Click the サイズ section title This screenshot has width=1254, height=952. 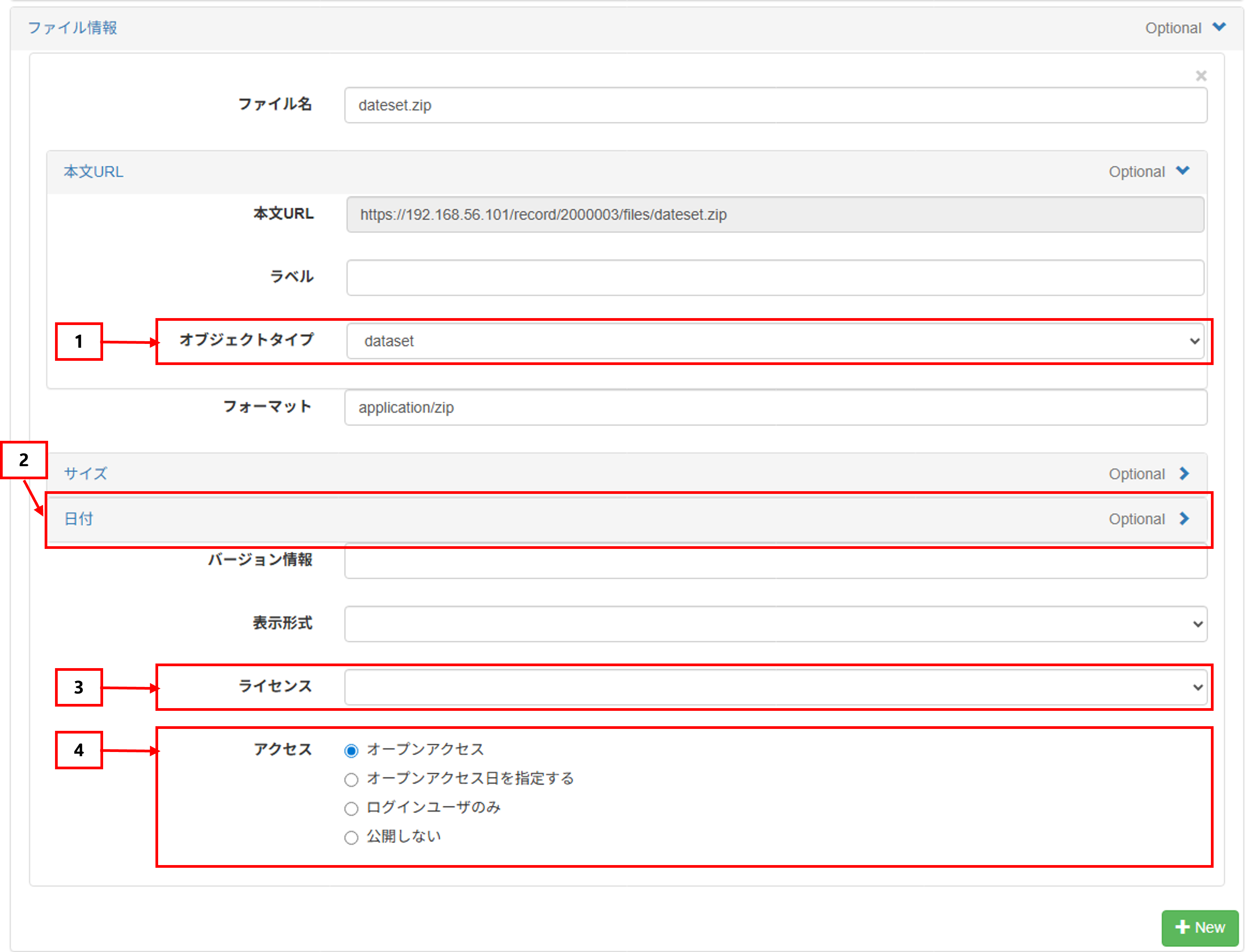coord(85,473)
